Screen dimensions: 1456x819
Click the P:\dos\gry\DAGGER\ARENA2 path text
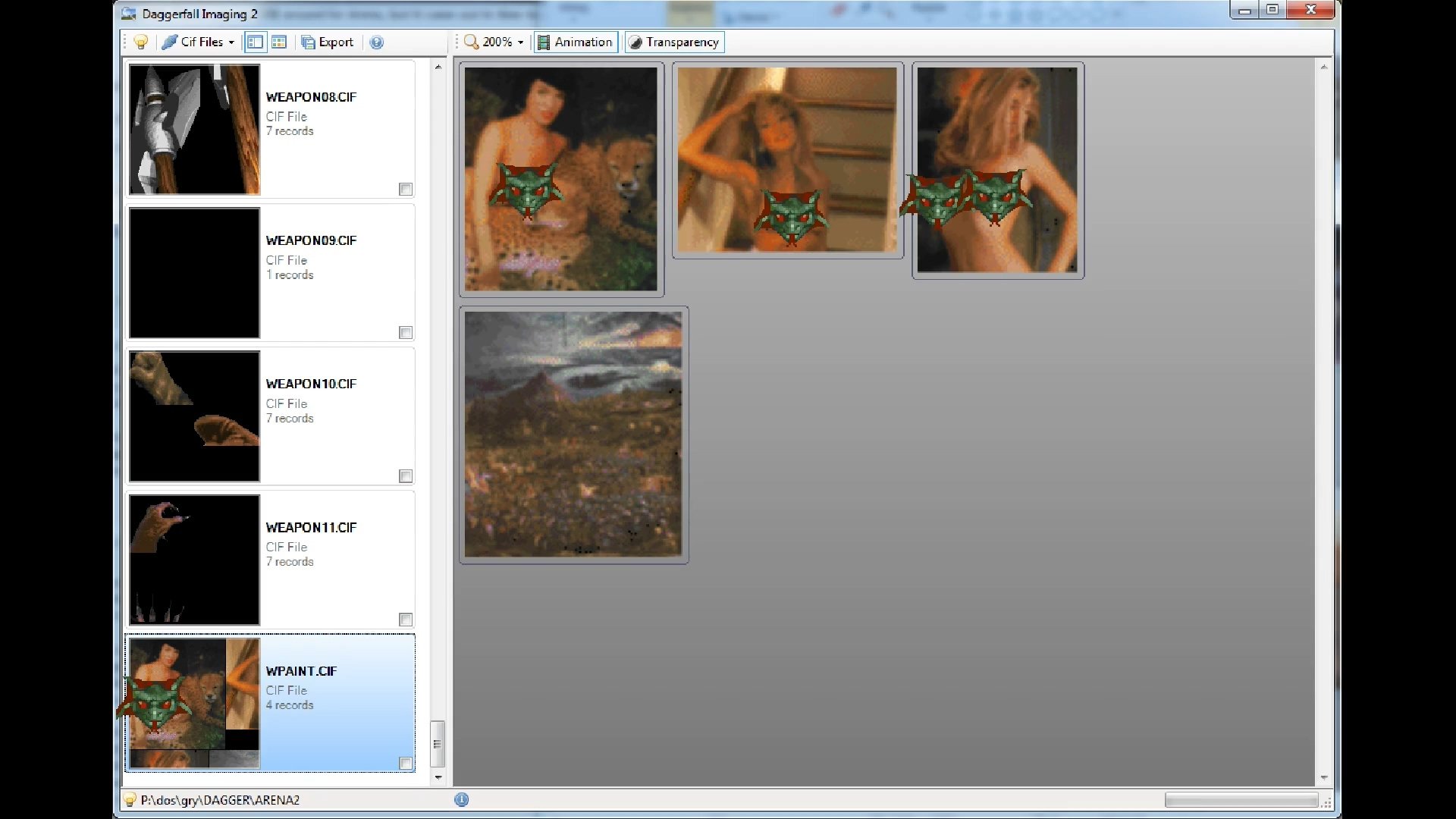[220, 800]
